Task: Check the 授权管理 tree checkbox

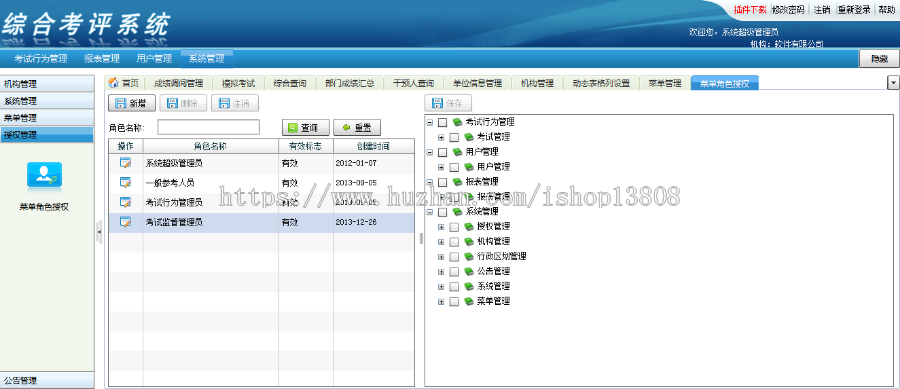Action: [x=454, y=227]
